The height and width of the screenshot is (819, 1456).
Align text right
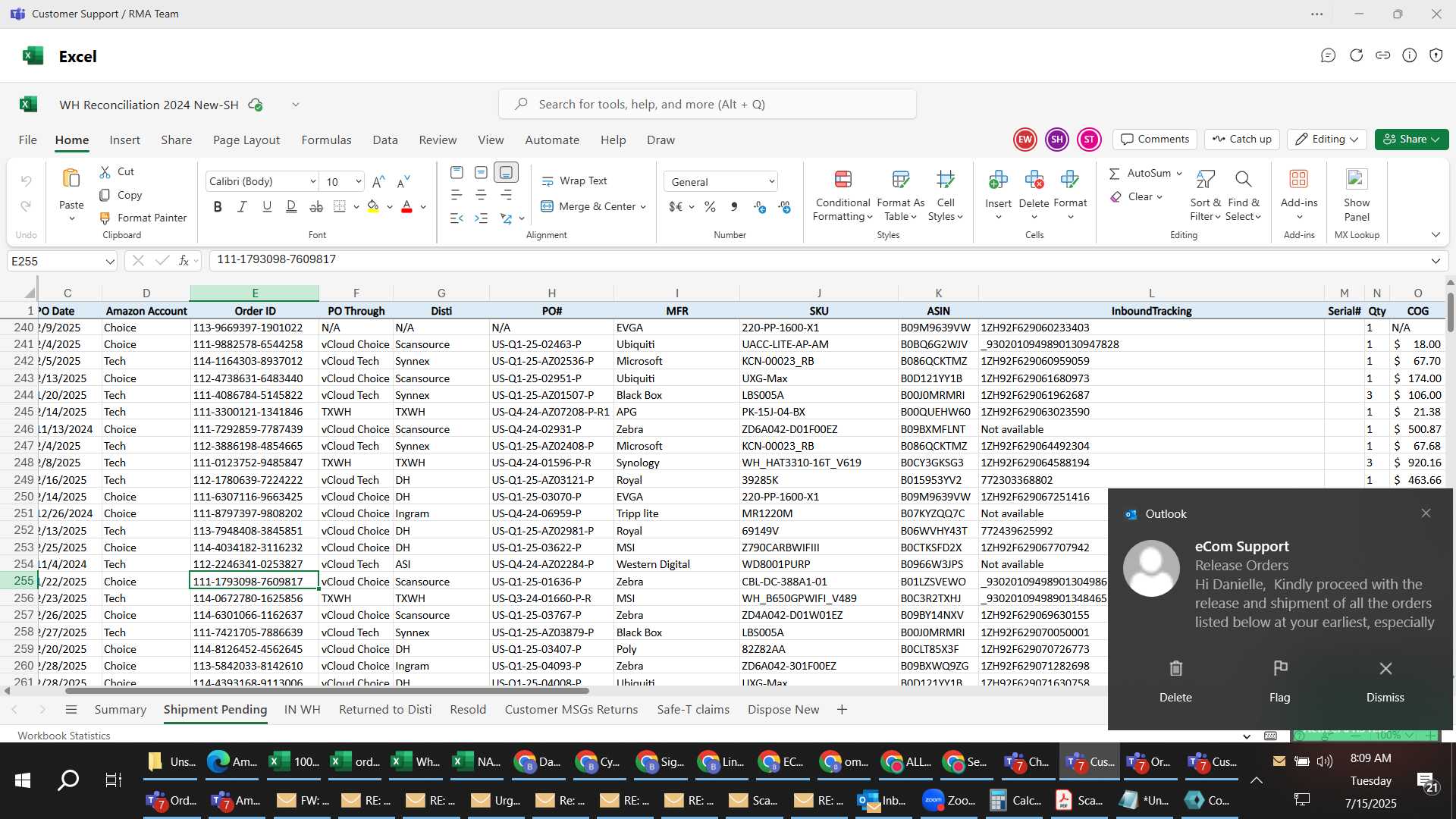pyautogui.click(x=506, y=195)
